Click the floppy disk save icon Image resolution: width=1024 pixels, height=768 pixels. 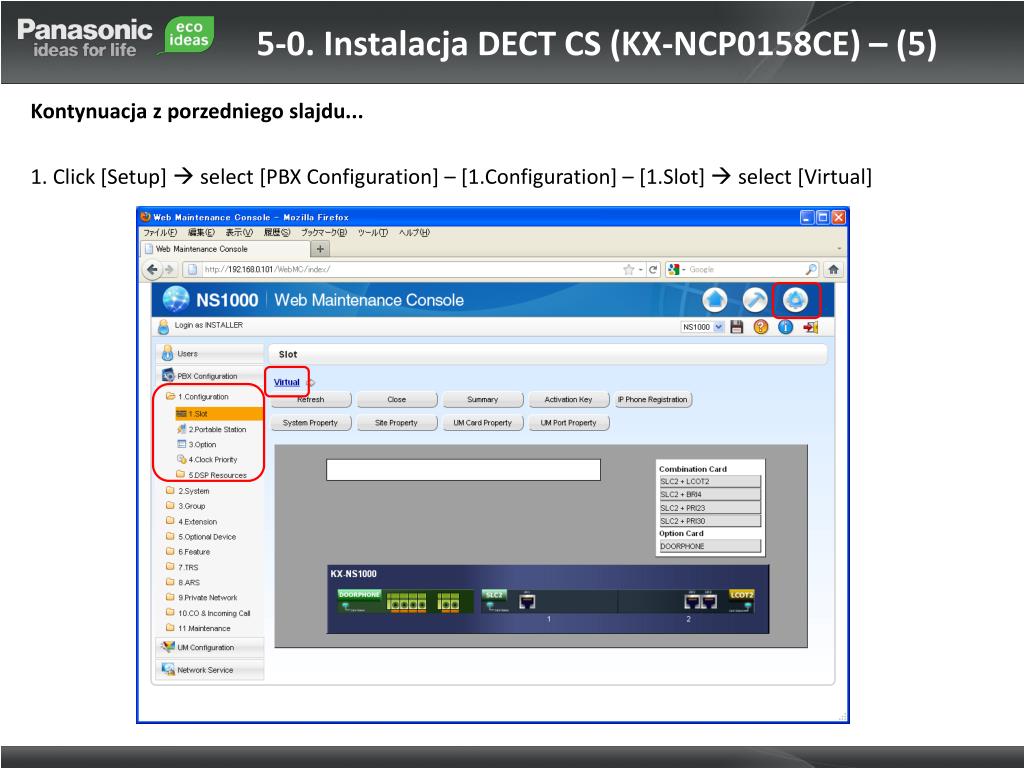pyautogui.click(x=737, y=327)
